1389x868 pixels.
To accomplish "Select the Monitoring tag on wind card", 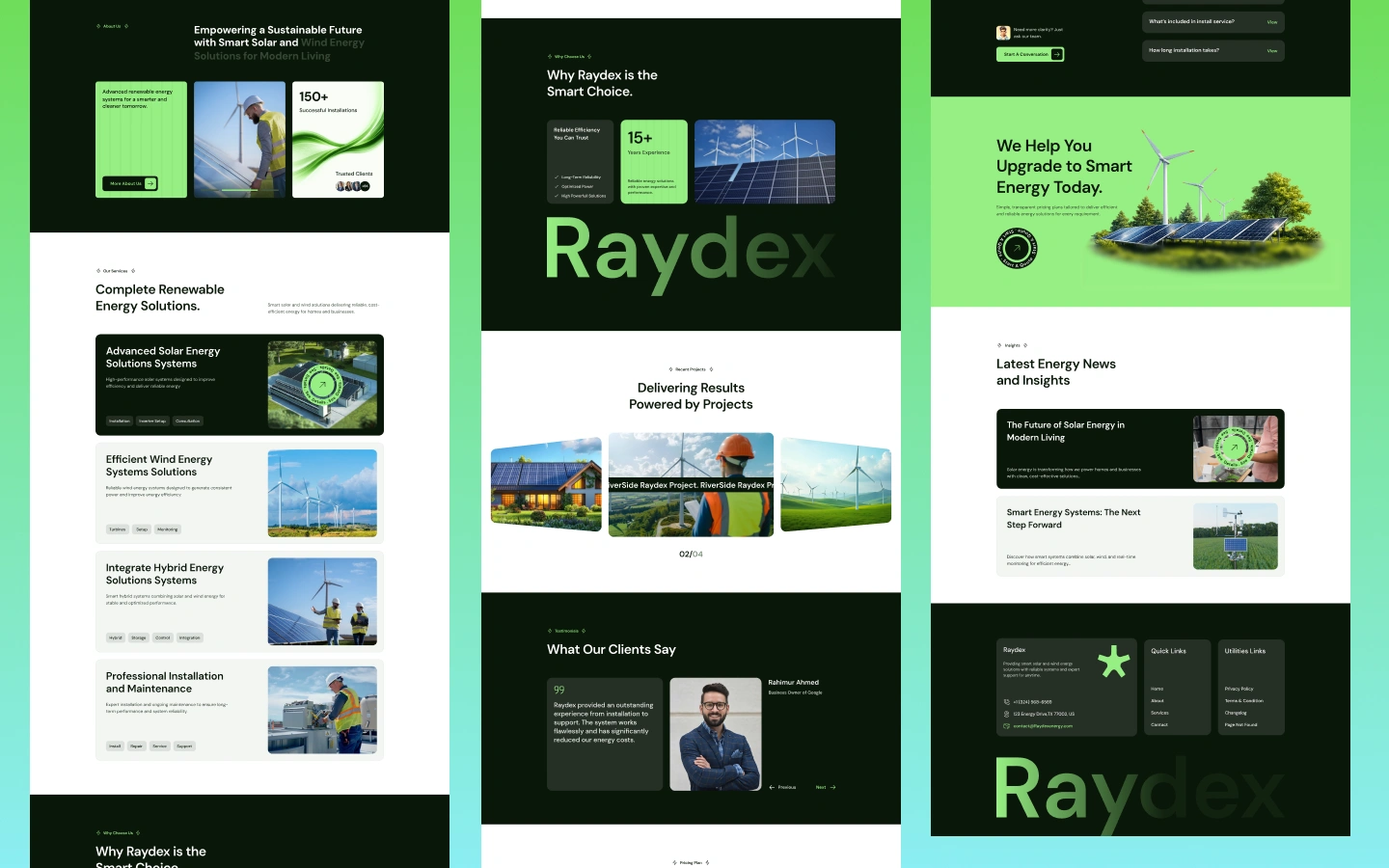I will tap(168, 529).
